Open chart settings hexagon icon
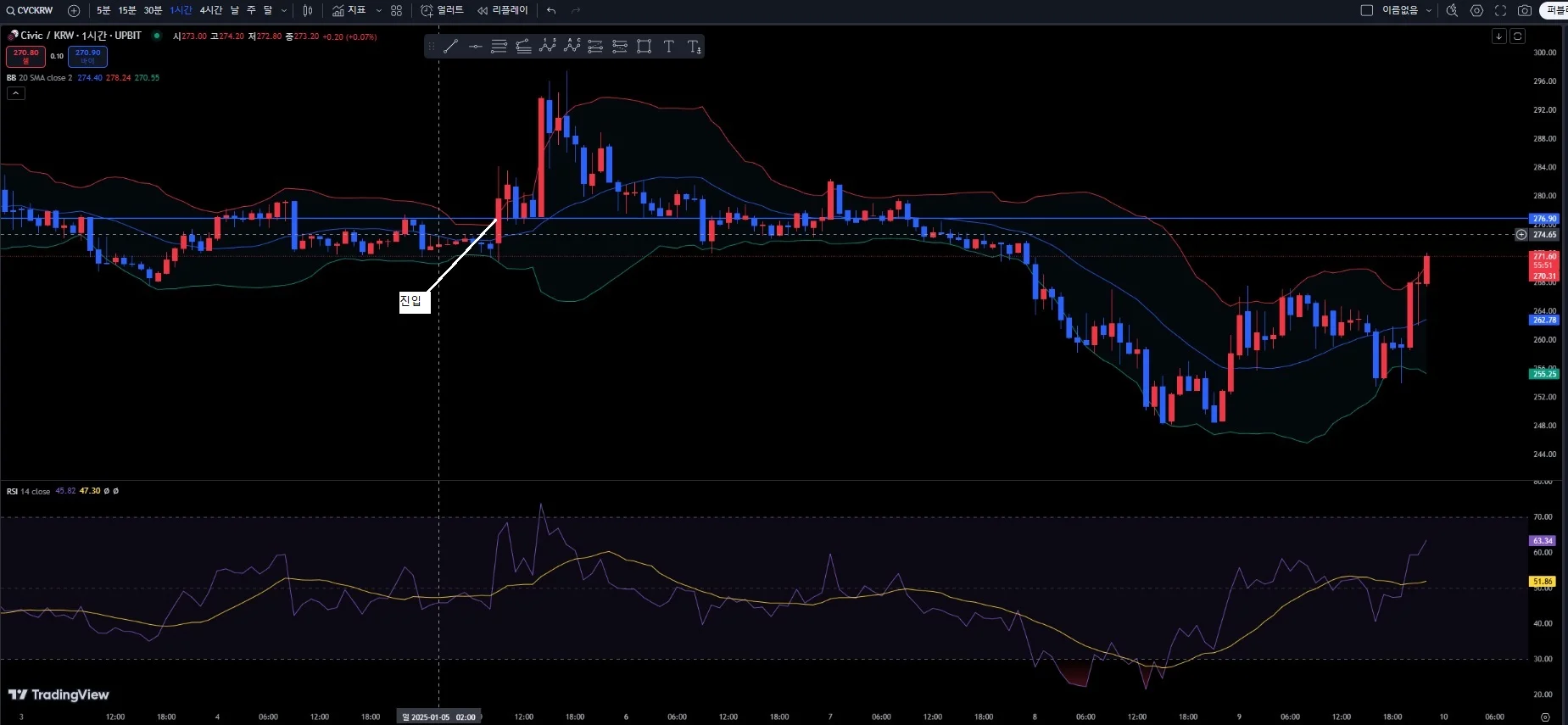This screenshot has width=1568, height=725. coord(1476,10)
